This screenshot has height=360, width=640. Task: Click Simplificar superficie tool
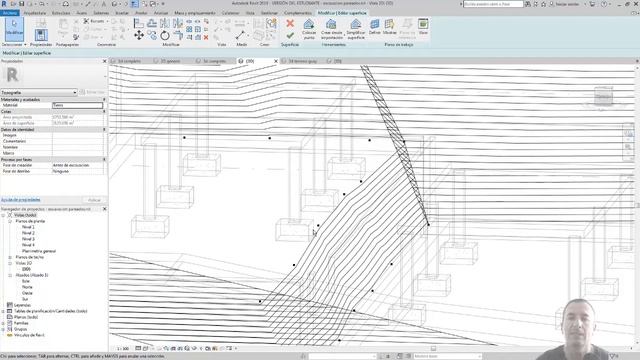pyautogui.click(x=356, y=29)
